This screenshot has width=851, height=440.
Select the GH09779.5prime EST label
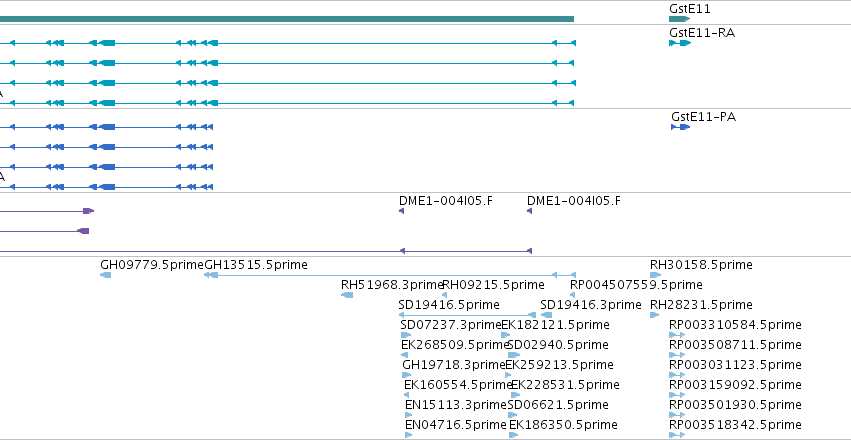pos(153,265)
